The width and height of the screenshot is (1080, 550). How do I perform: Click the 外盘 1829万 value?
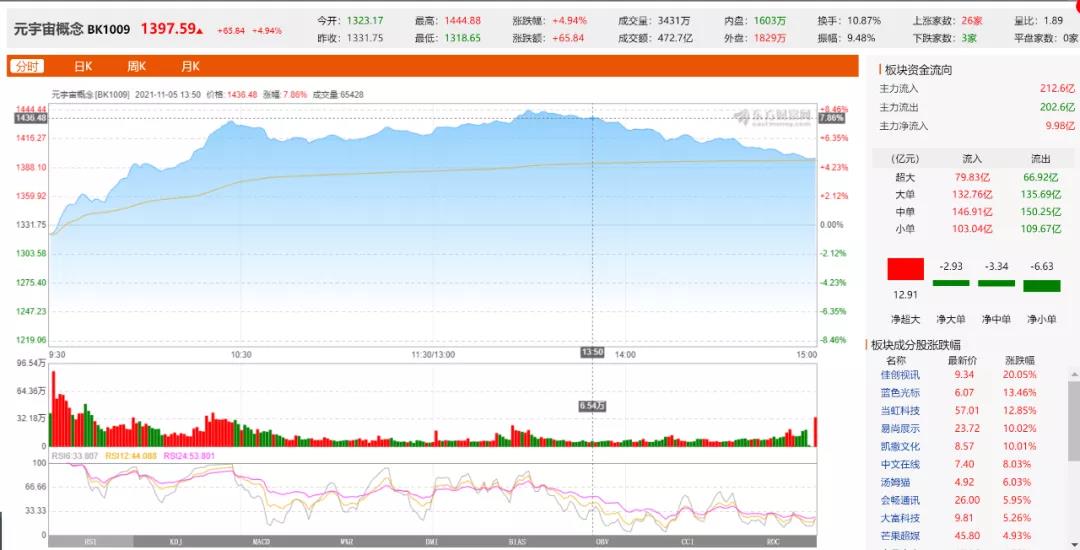769,39
